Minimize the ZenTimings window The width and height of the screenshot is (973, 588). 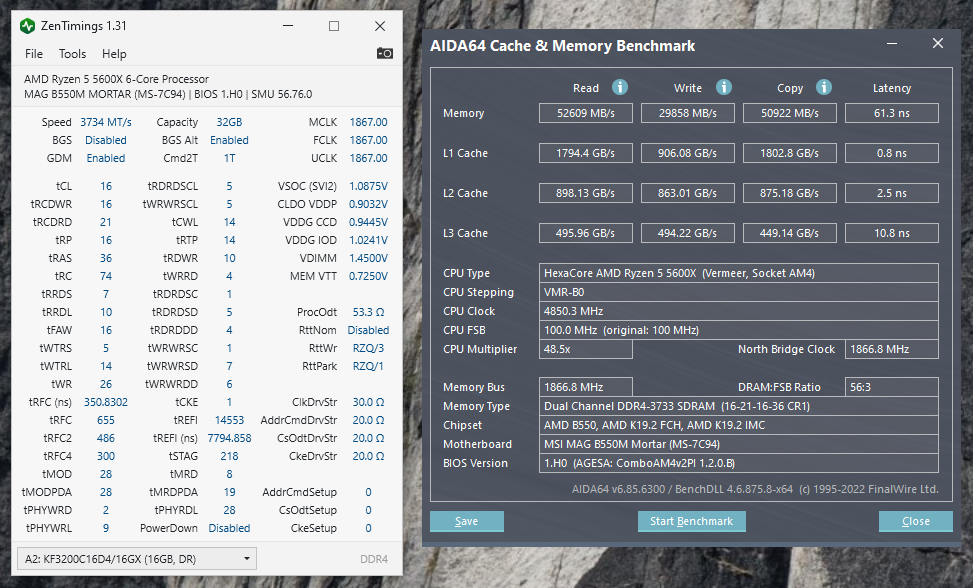pos(288,26)
